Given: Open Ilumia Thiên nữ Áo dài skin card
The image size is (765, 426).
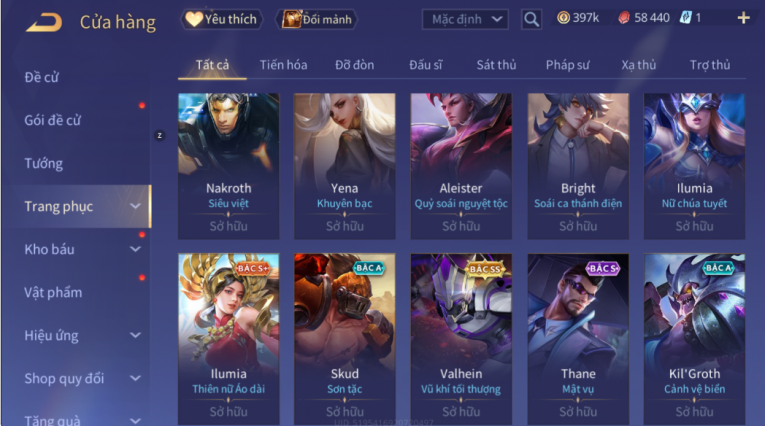Looking at the screenshot, I should 228,339.
